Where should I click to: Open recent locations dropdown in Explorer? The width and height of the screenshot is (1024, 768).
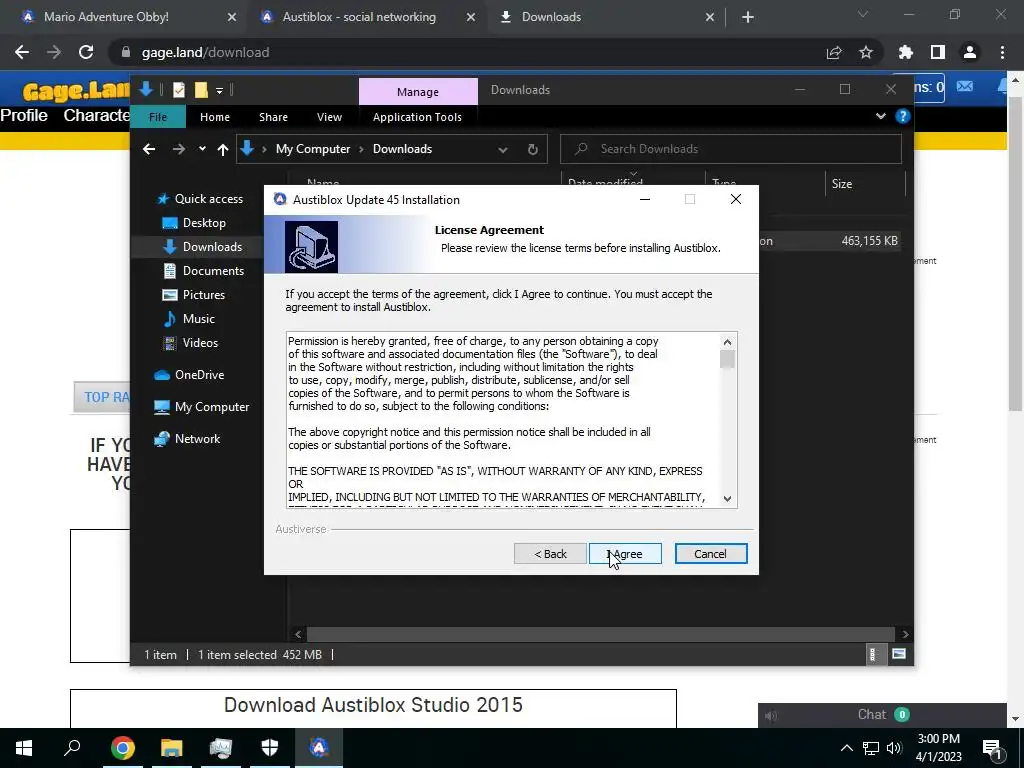coord(202,149)
